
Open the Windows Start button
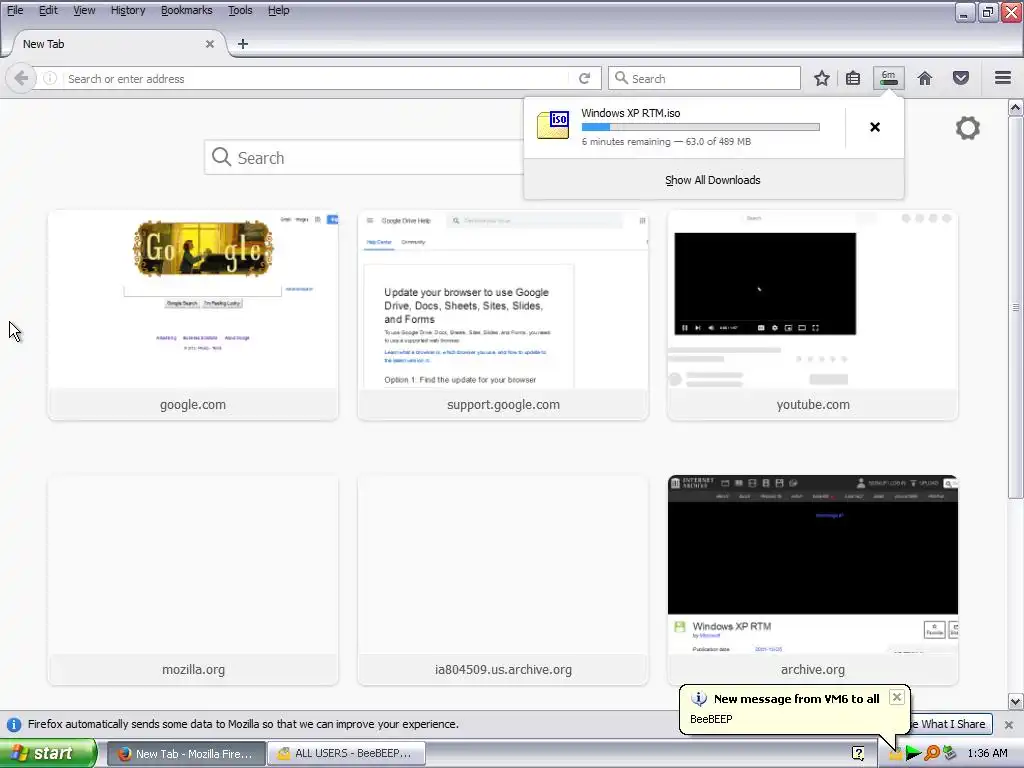click(x=48, y=754)
